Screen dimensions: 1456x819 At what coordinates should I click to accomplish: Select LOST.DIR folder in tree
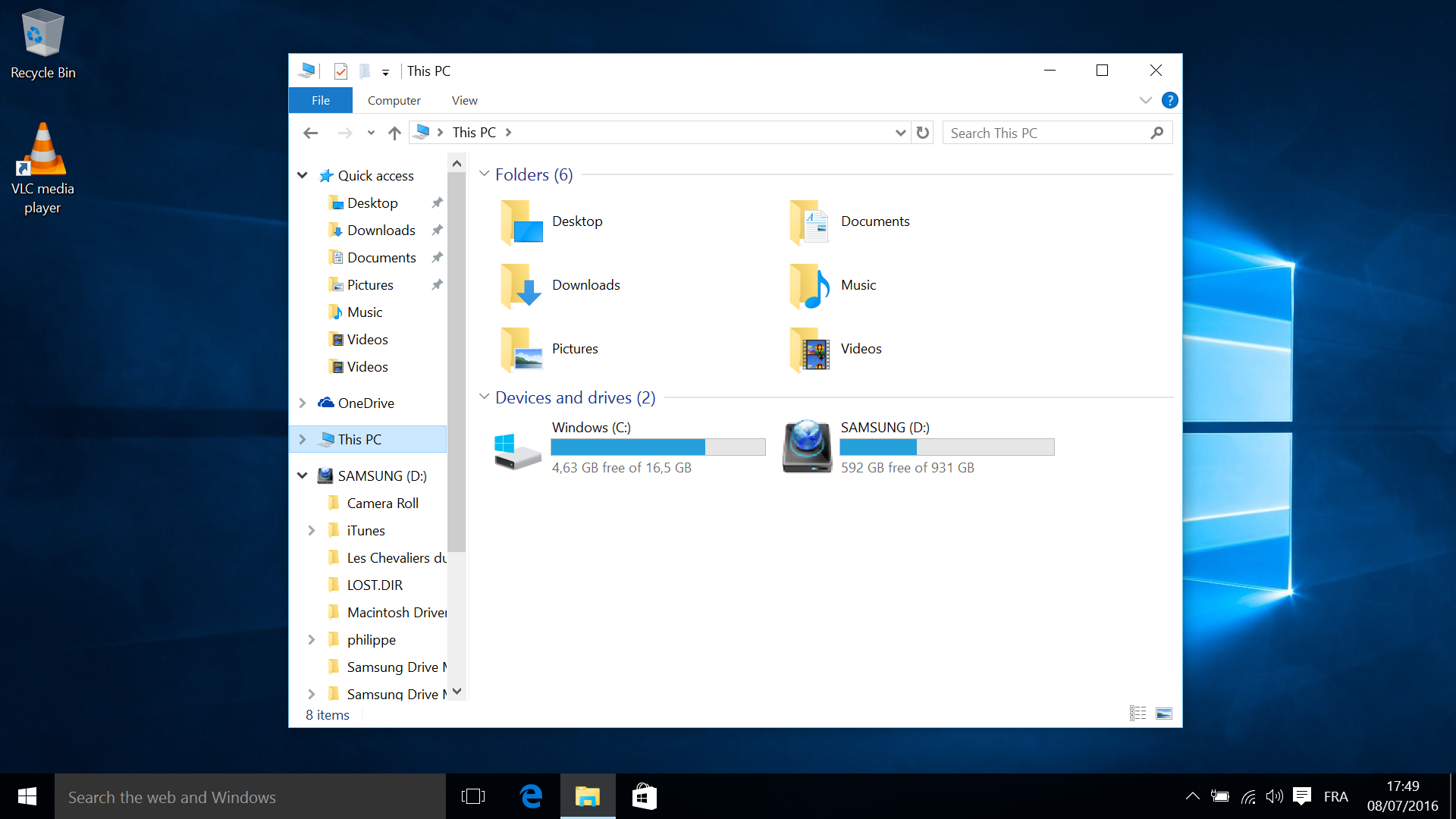coord(375,585)
